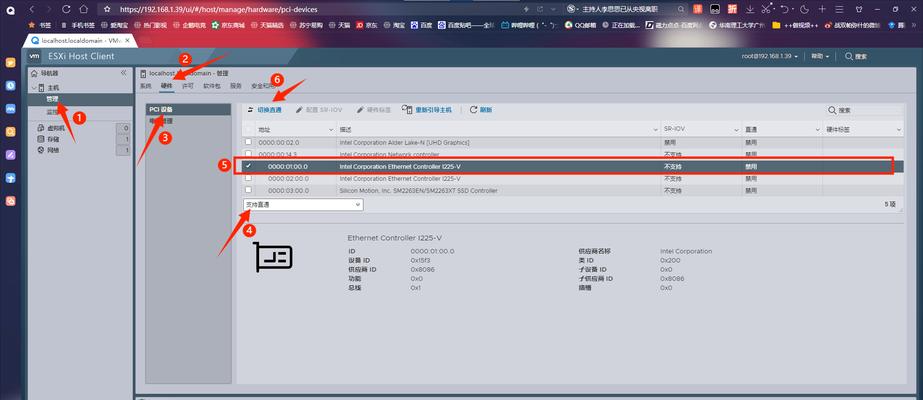Open 网络 networking in navigator
Screen dimensions: 923x400
point(52,151)
